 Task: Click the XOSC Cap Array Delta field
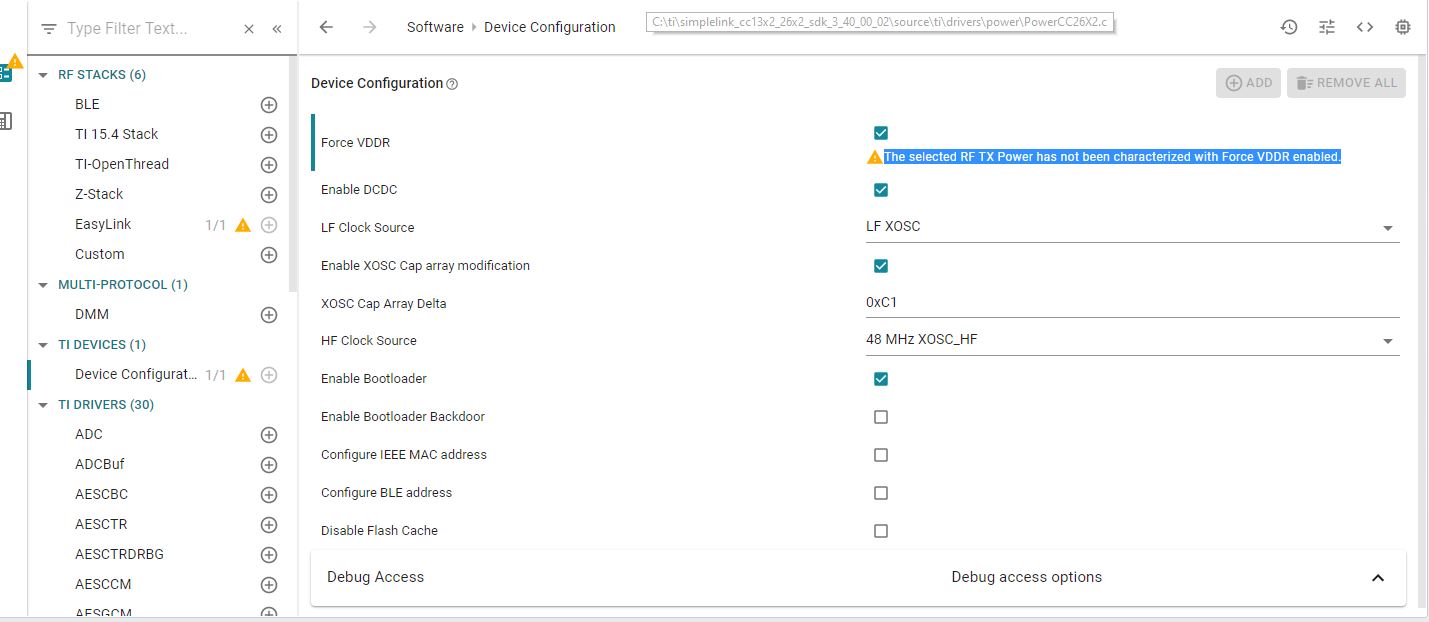pyautogui.click(x=1132, y=302)
